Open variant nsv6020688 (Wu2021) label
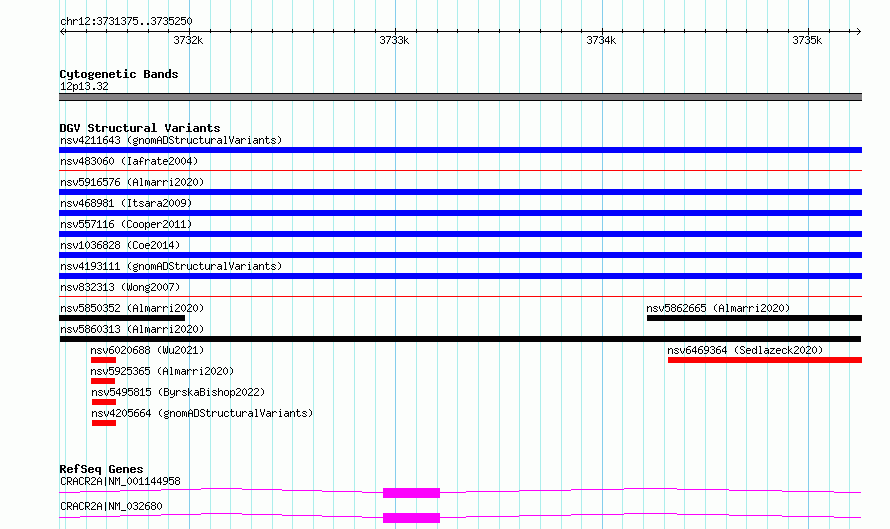 pos(147,350)
